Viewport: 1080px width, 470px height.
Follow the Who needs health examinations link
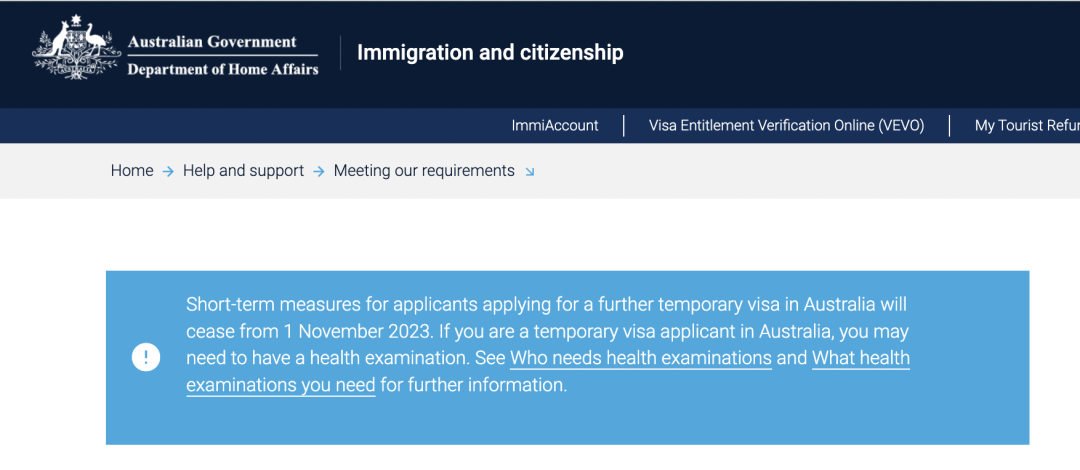641,358
